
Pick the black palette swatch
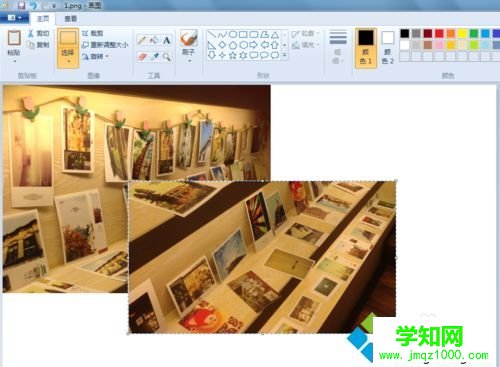pyautogui.click(x=405, y=33)
